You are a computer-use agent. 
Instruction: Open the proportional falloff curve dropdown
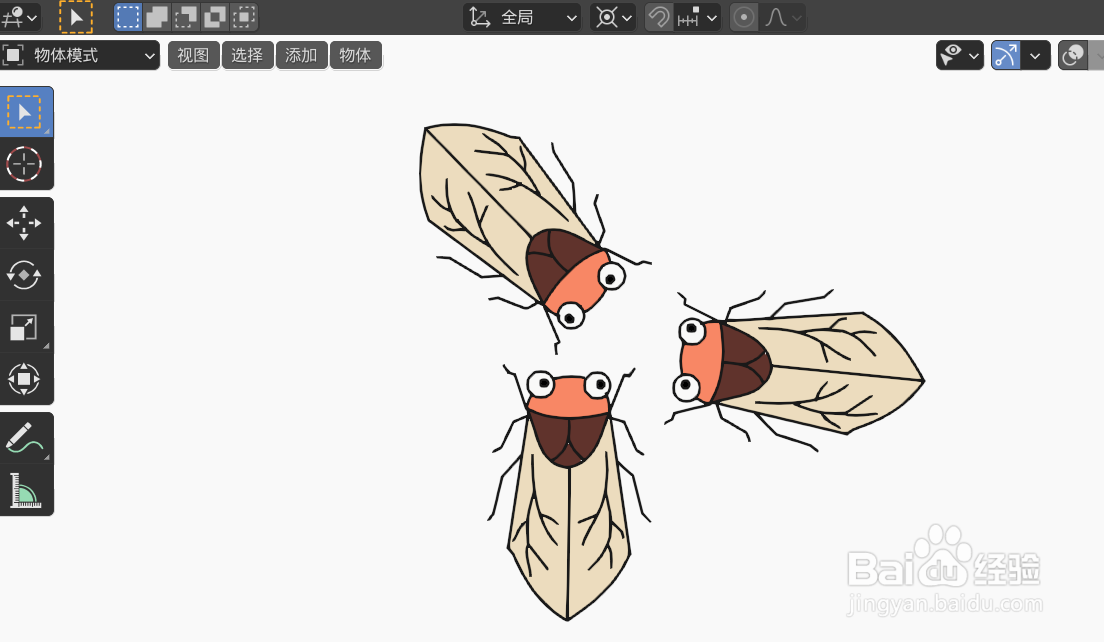(x=782, y=17)
